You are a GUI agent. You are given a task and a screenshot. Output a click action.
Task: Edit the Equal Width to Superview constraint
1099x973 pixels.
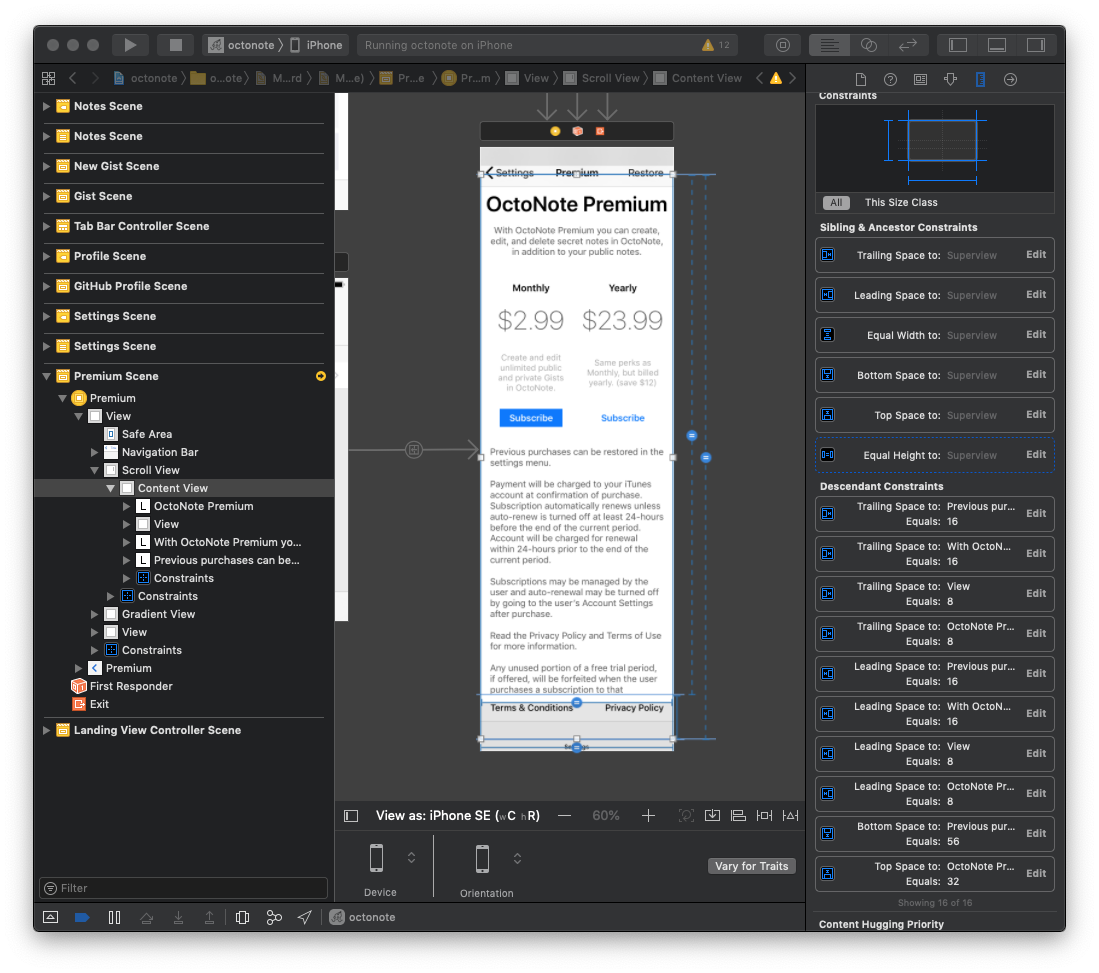(1036, 334)
